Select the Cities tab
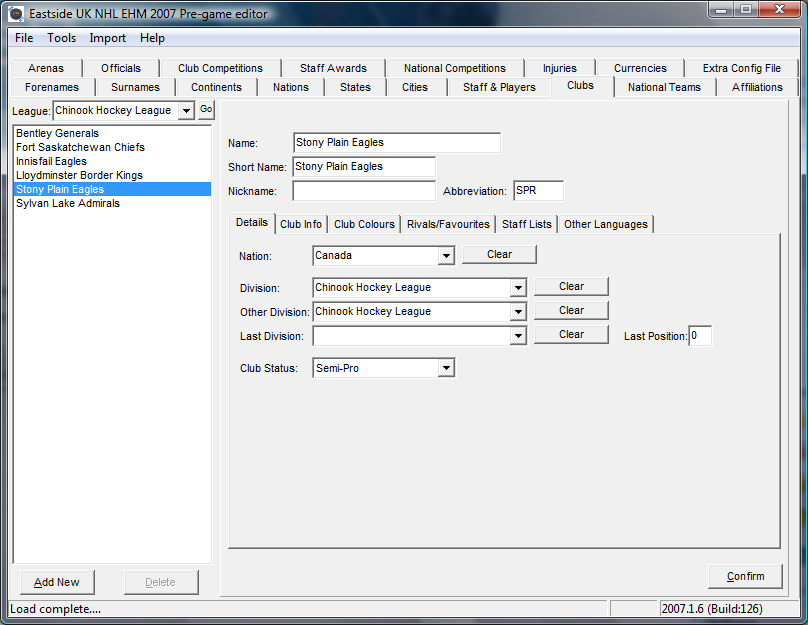 [x=415, y=87]
